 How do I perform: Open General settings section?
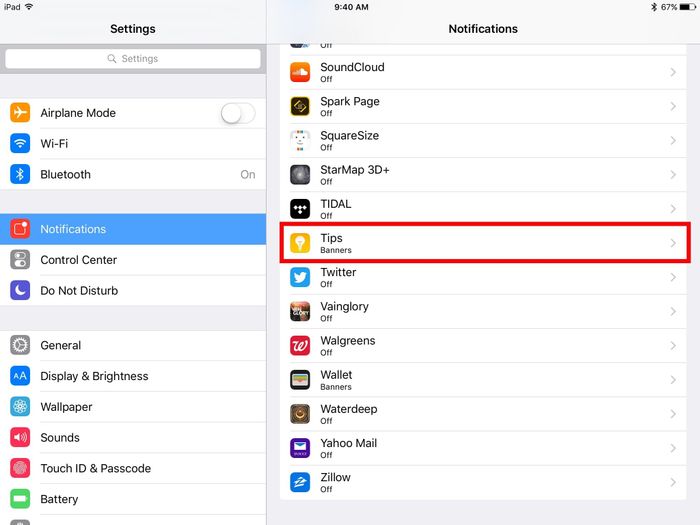133,345
